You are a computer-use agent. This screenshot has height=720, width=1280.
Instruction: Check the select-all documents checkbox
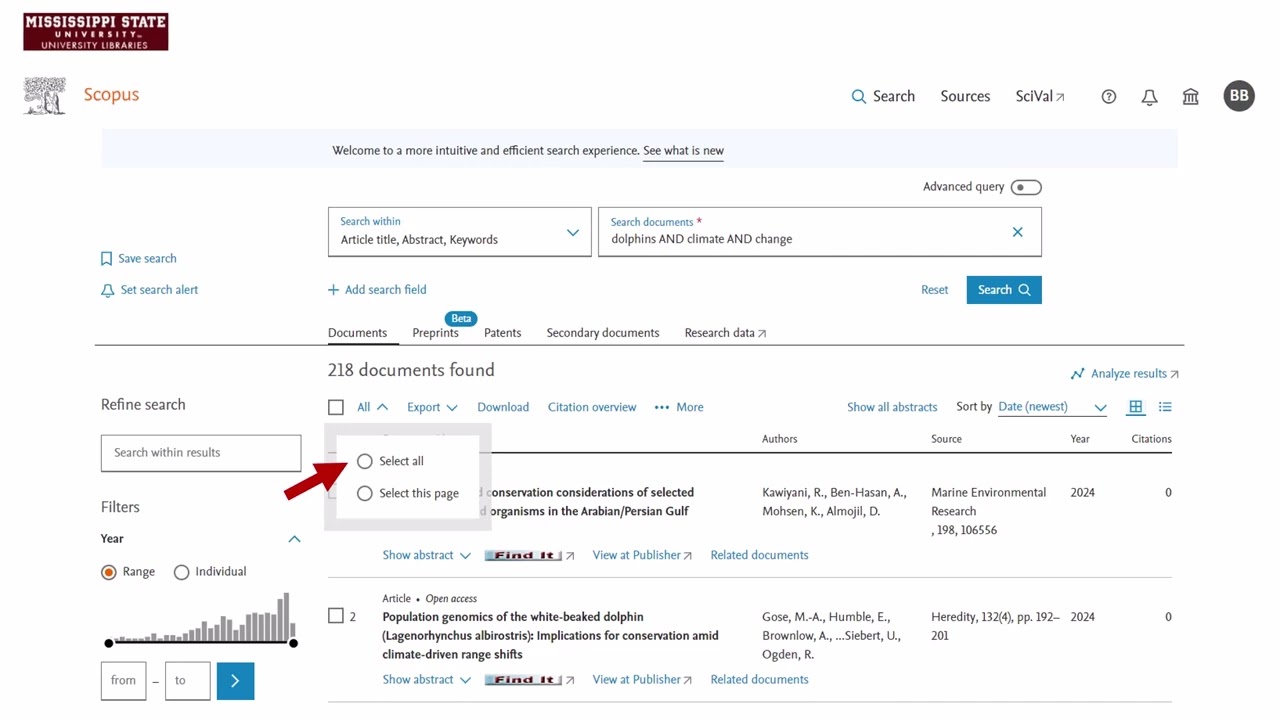pos(336,407)
